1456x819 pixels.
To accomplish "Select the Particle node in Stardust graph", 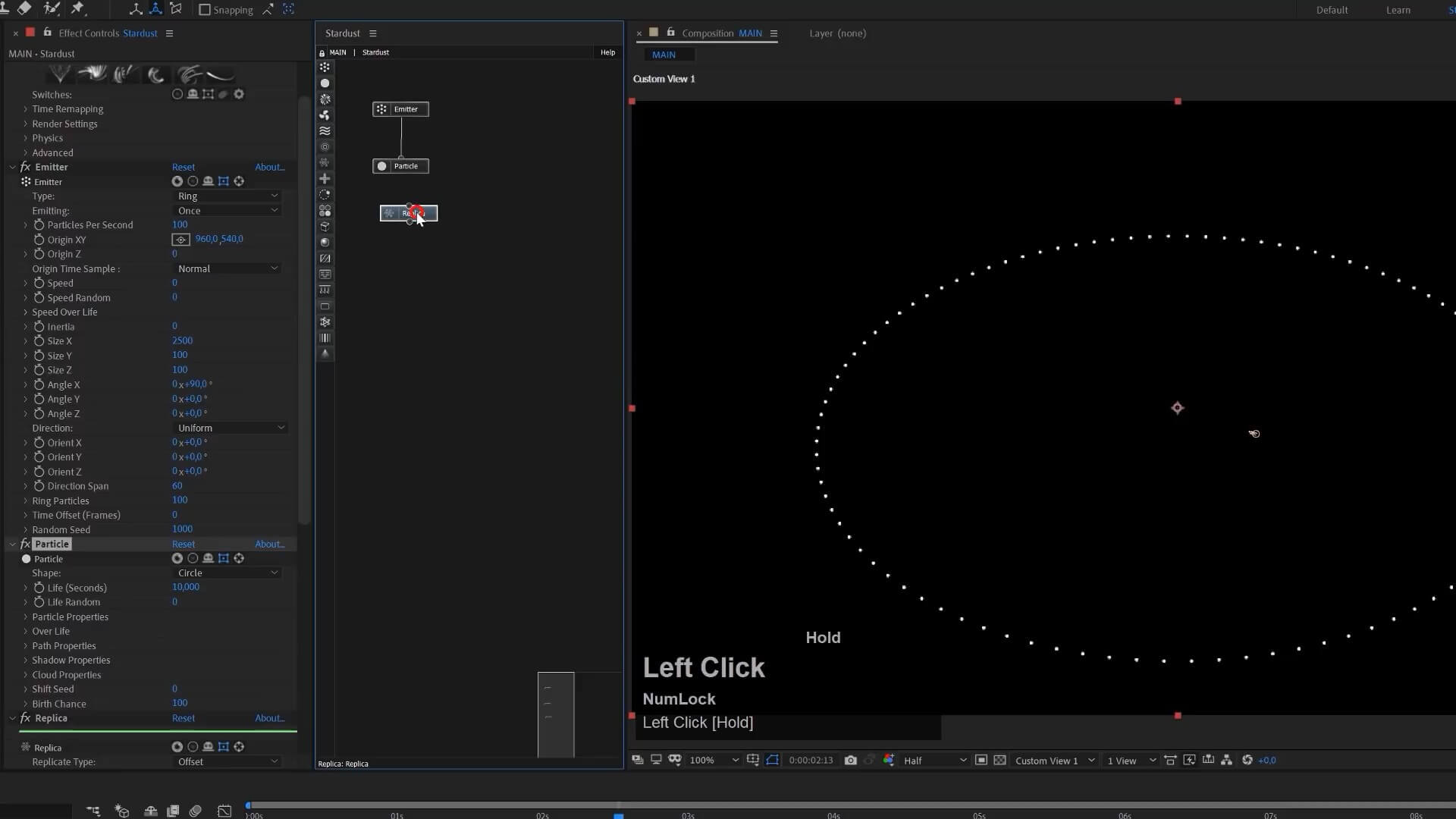I will click(400, 166).
